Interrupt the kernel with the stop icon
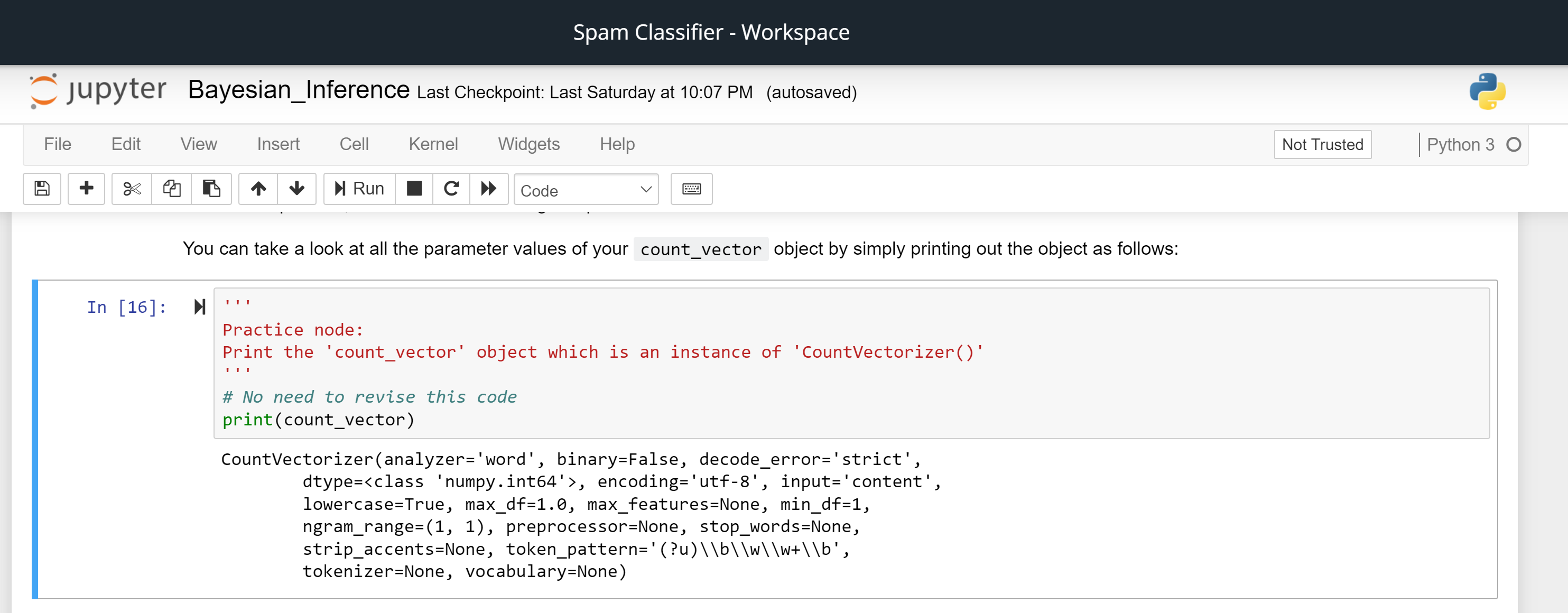The image size is (1568, 613). (x=414, y=189)
